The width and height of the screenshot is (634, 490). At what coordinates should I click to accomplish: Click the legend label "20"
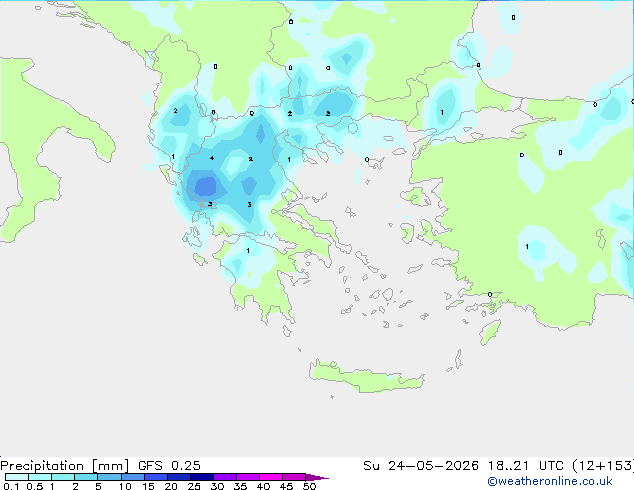tap(171, 486)
